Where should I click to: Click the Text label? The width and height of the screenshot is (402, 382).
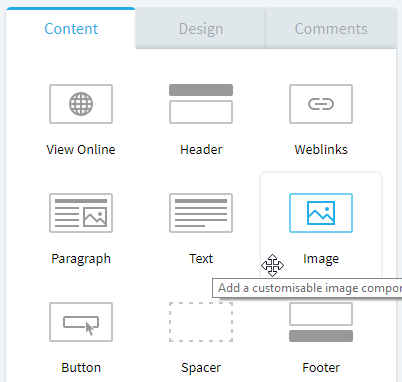201,258
